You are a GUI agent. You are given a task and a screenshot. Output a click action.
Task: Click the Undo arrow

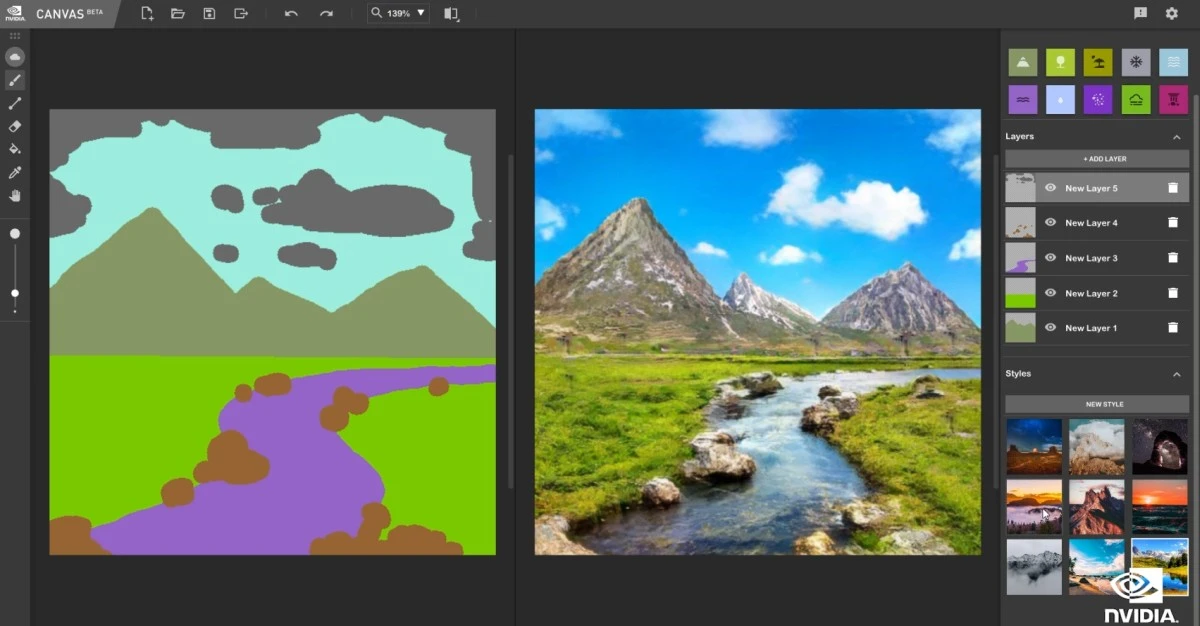(290, 14)
